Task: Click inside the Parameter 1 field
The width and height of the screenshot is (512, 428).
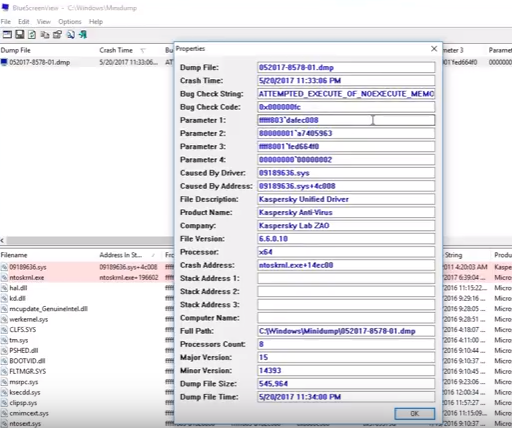Action: [346, 120]
